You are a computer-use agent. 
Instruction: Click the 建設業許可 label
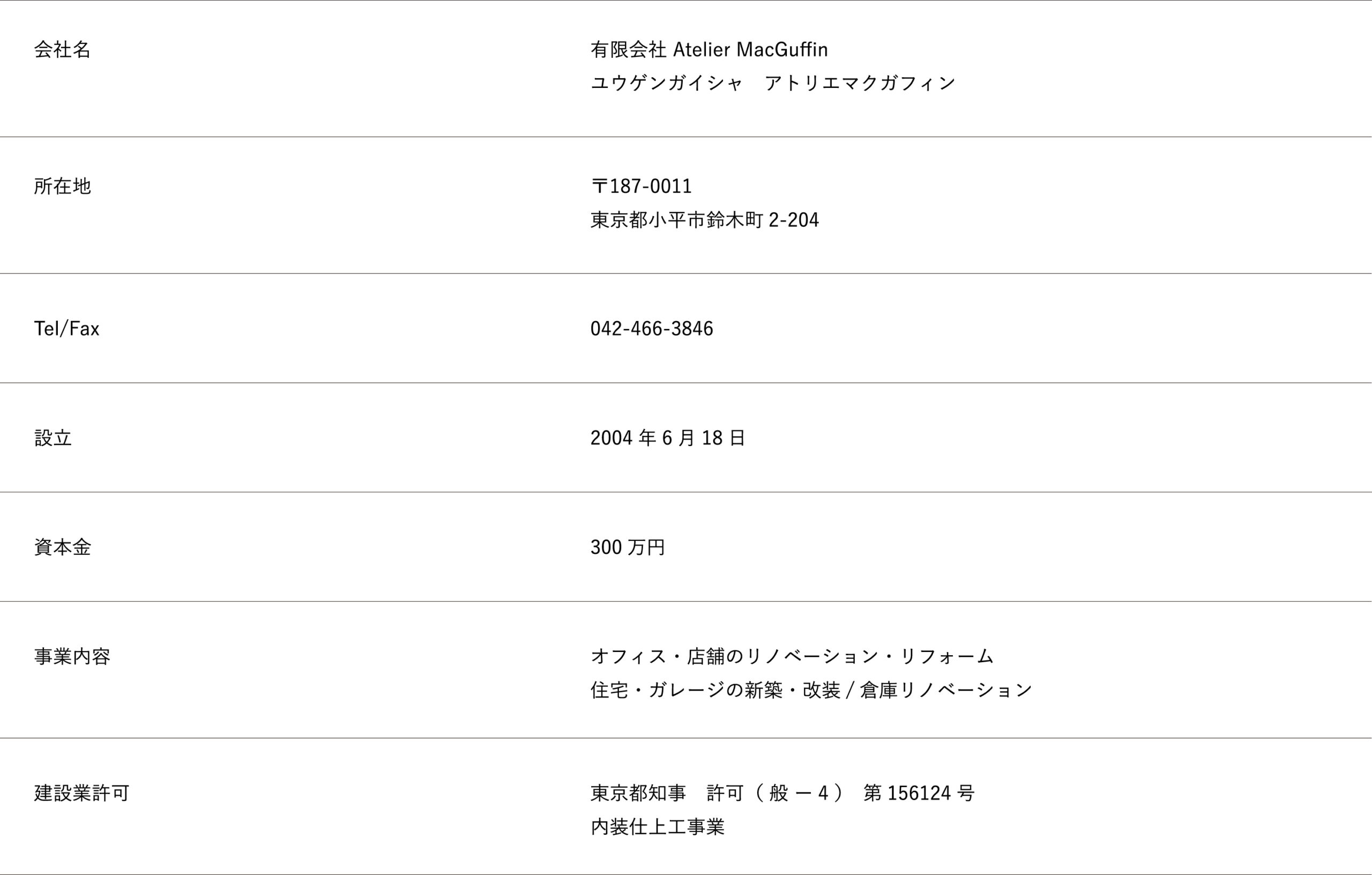[x=81, y=793]
